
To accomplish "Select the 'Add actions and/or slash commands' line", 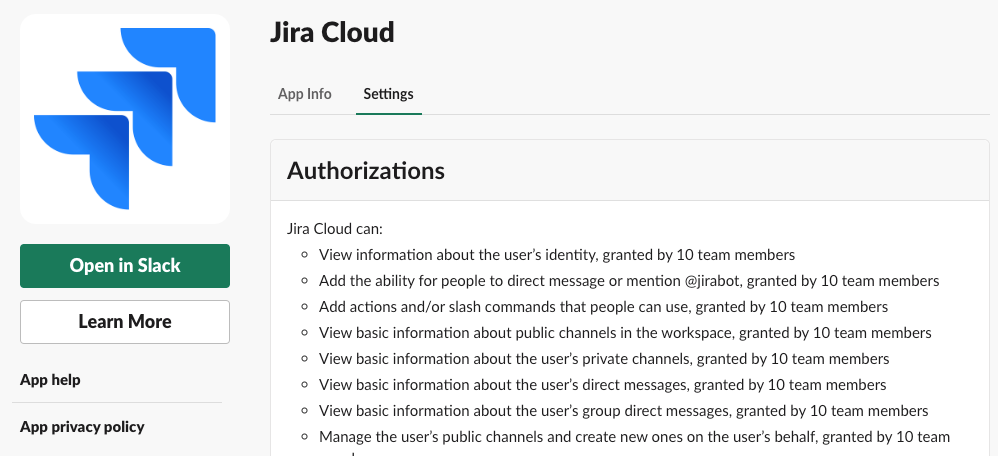I will tap(603, 307).
